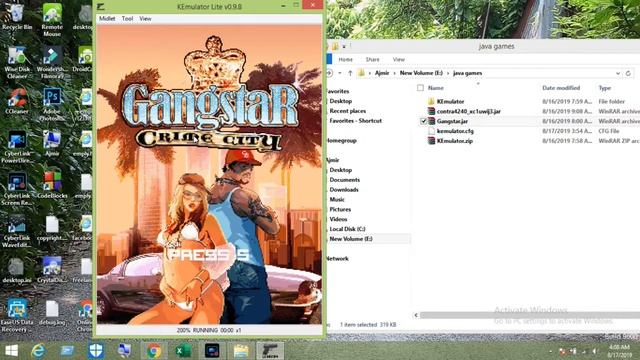
Task: Open Google Chrome from taskbar
Action: point(154,351)
